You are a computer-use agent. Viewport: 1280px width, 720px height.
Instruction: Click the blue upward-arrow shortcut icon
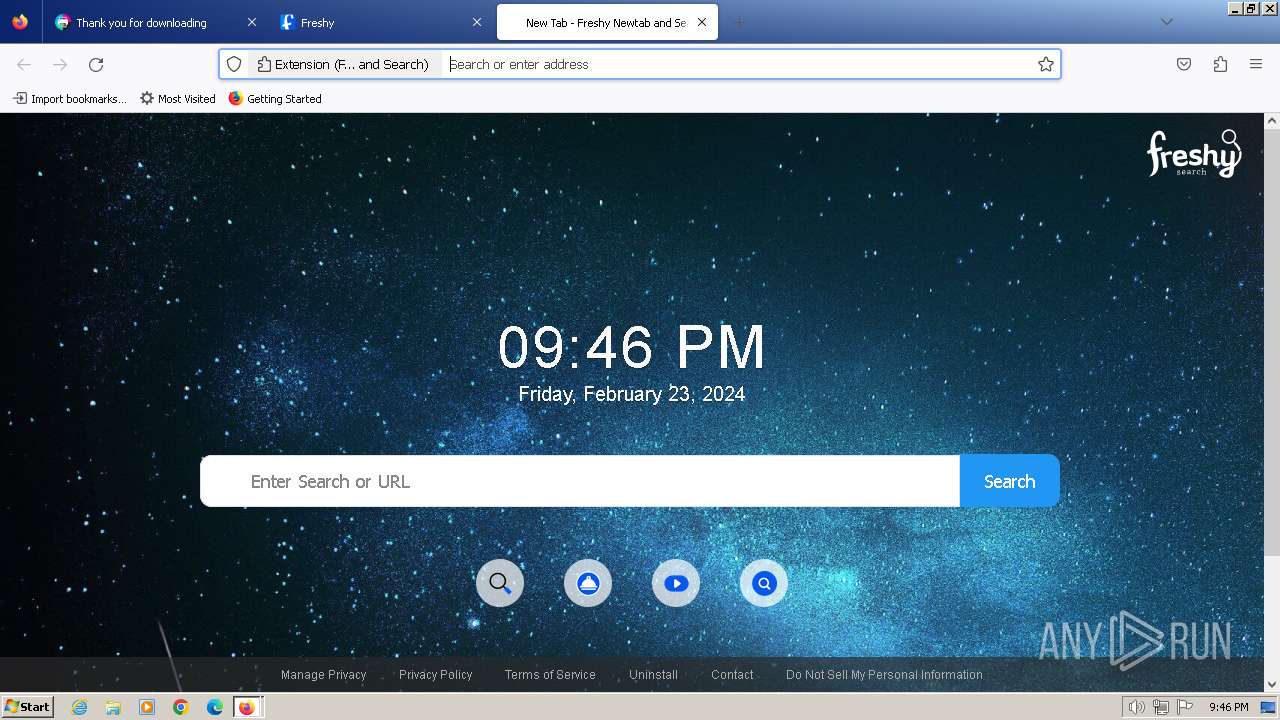coord(588,583)
